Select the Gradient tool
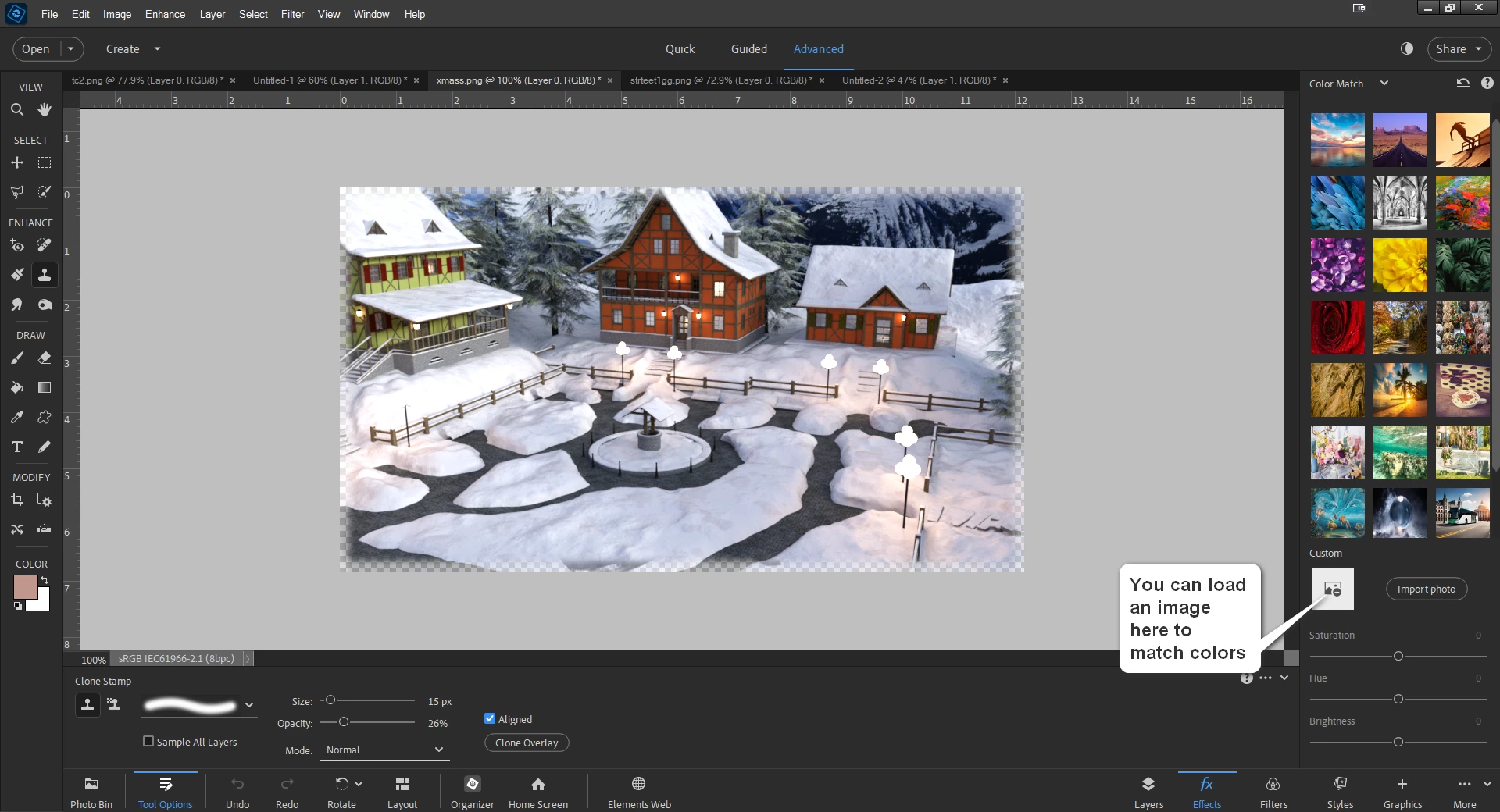The image size is (1500, 812). pyautogui.click(x=45, y=387)
